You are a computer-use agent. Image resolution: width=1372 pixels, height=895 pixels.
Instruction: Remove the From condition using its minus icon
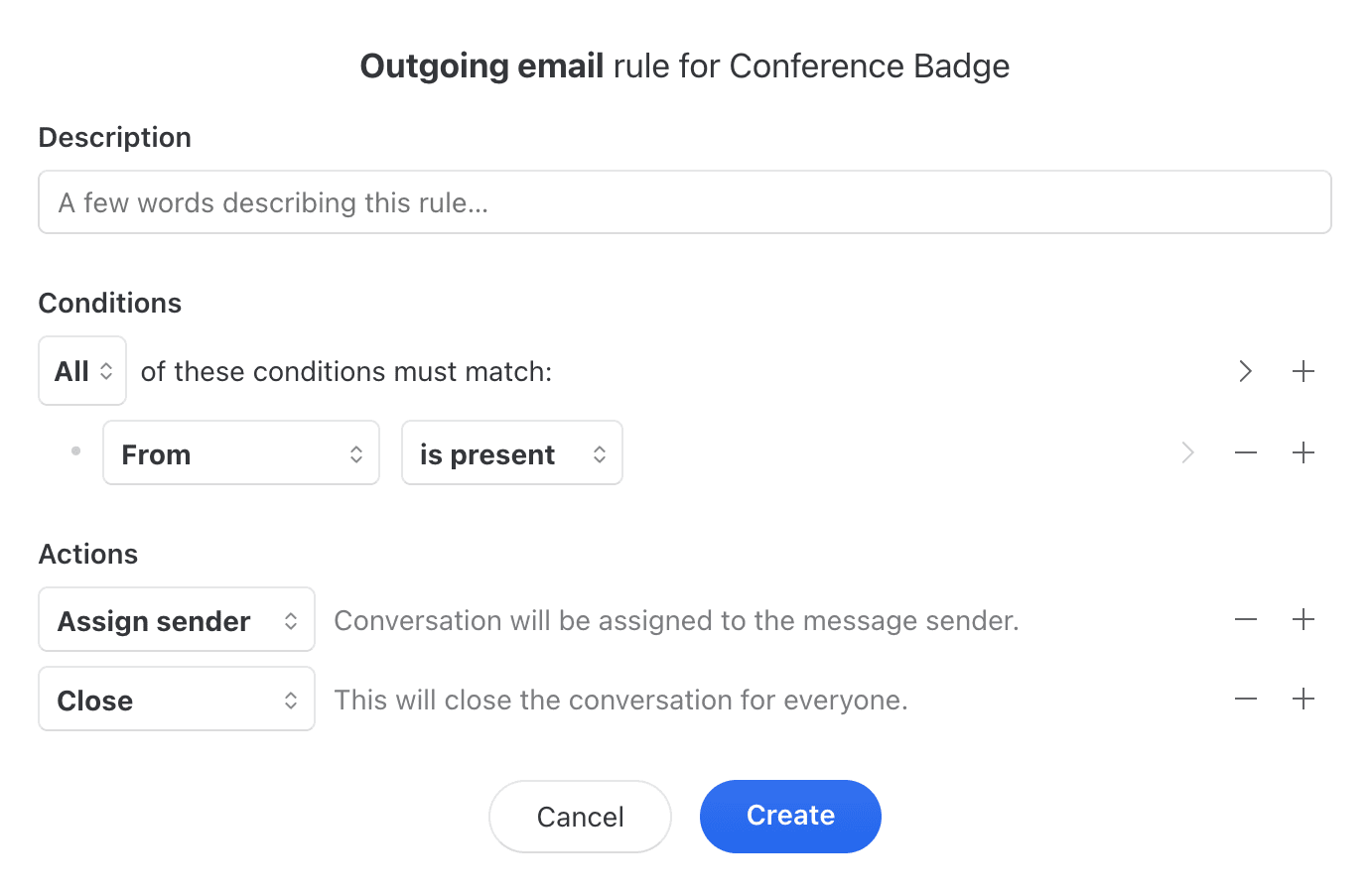tap(1245, 452)
